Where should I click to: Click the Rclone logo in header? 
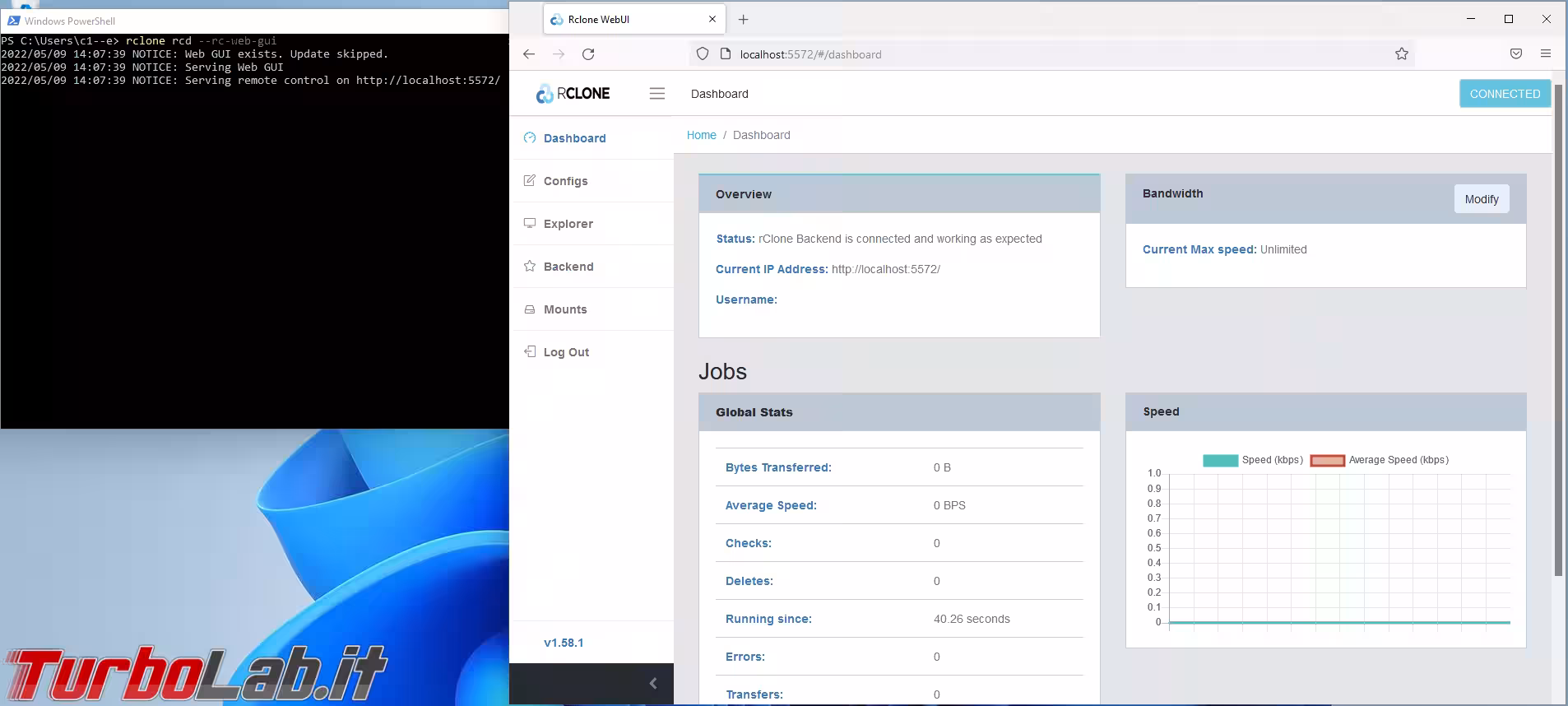tap(573, 94)
